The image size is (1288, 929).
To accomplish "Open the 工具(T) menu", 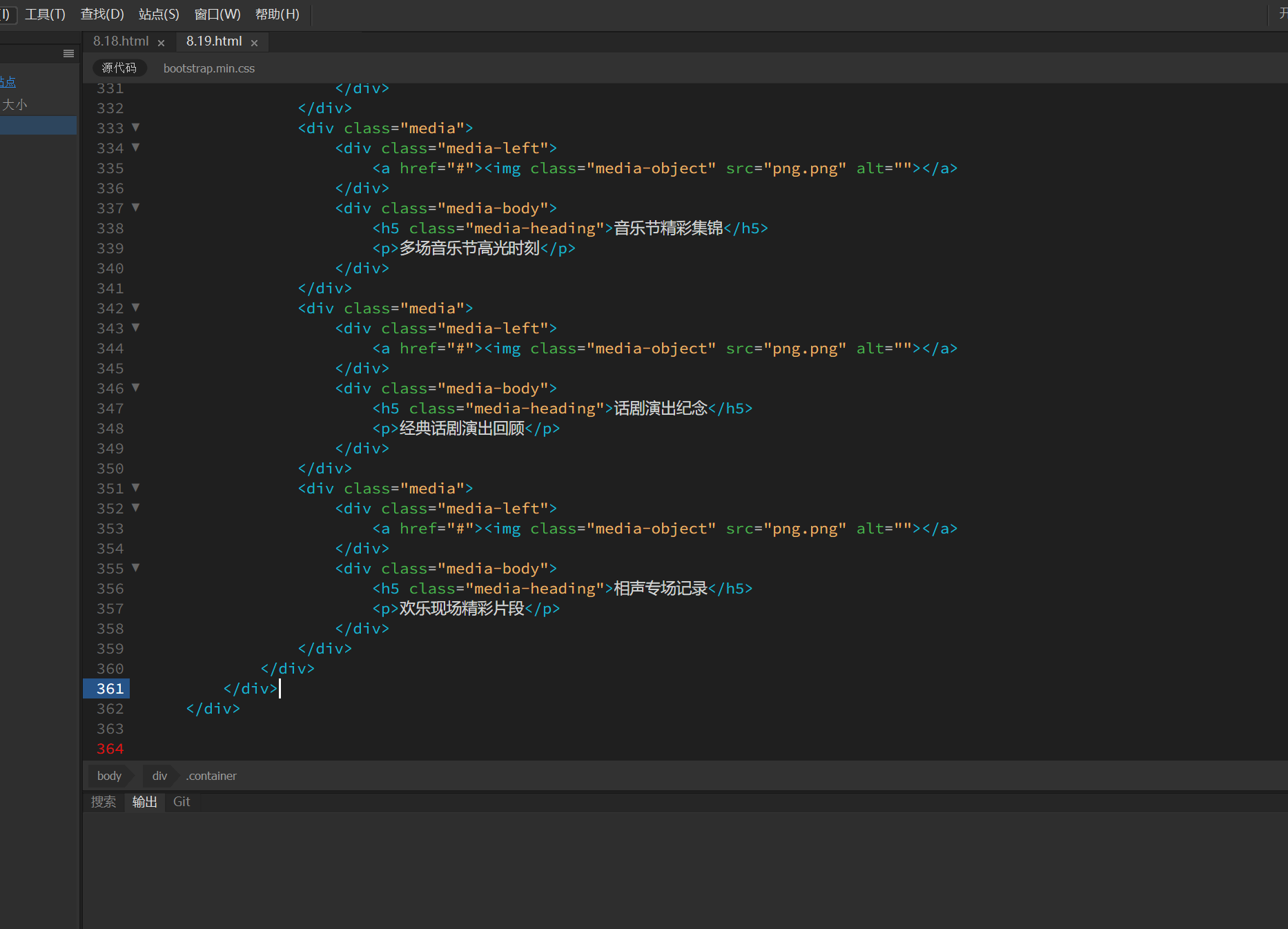I will 45,14.
